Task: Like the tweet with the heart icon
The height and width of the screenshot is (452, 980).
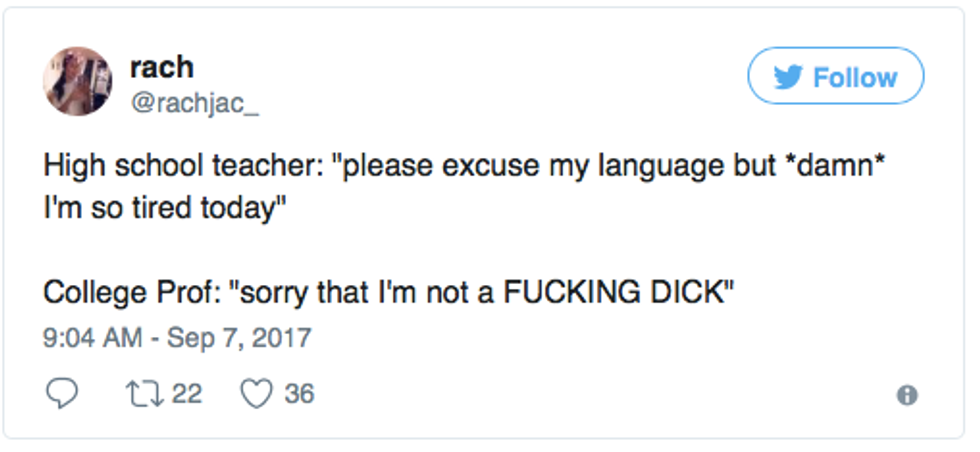Action: [x=256, y=394]
